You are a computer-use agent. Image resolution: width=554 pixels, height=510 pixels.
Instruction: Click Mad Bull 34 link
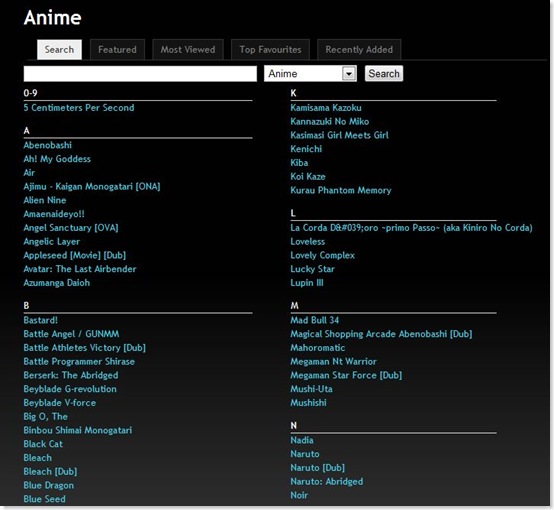pos(315,321)
